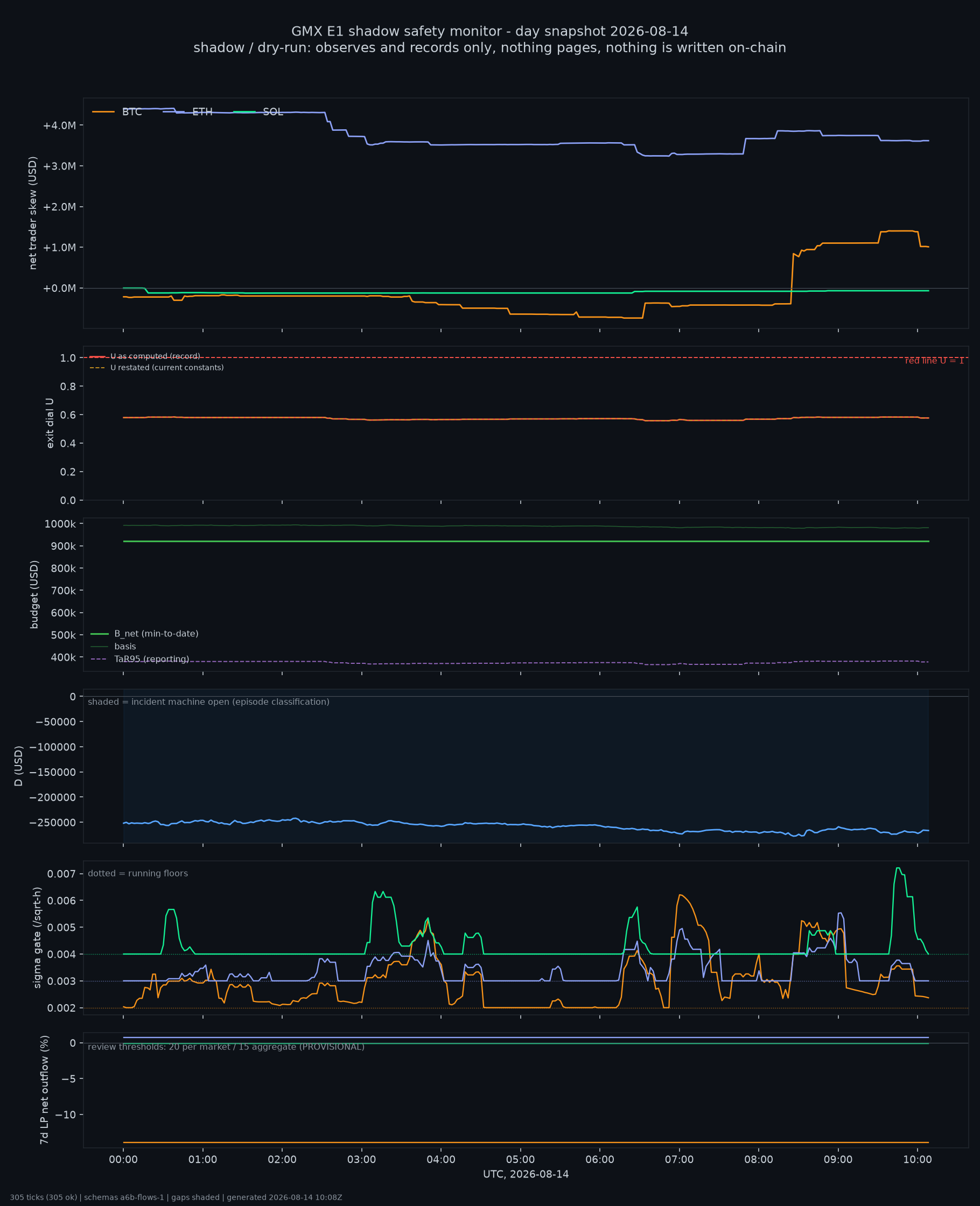This screenshot has width=980, height=1206.
Task: Select legend entry 'TaR95 (reporting)'
Action: tap(151, 659)
